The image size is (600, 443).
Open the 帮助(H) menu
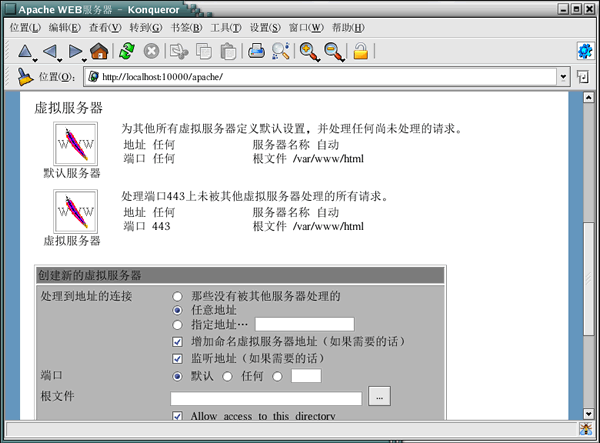[348, 28]
